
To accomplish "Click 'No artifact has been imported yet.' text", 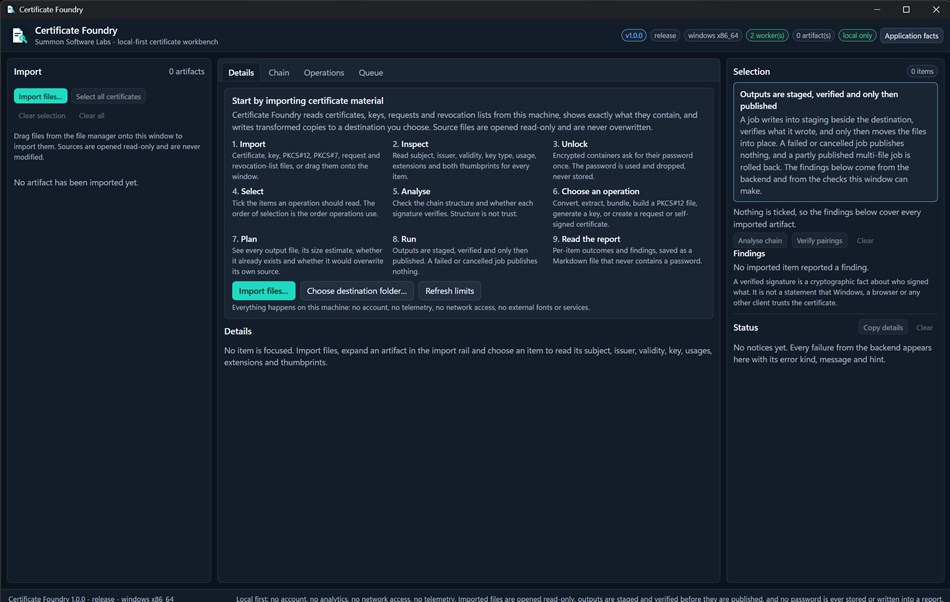I will [76, 182].
